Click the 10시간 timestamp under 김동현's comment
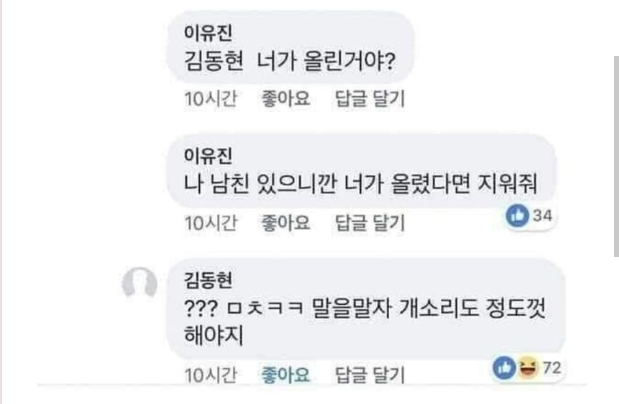 point(210,376)
